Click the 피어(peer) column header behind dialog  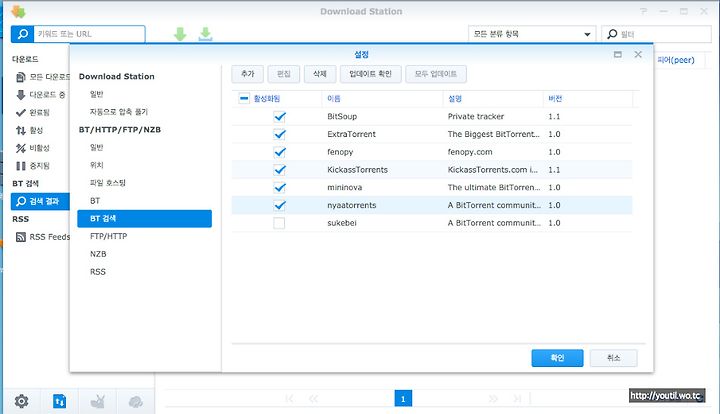(676, 60)
